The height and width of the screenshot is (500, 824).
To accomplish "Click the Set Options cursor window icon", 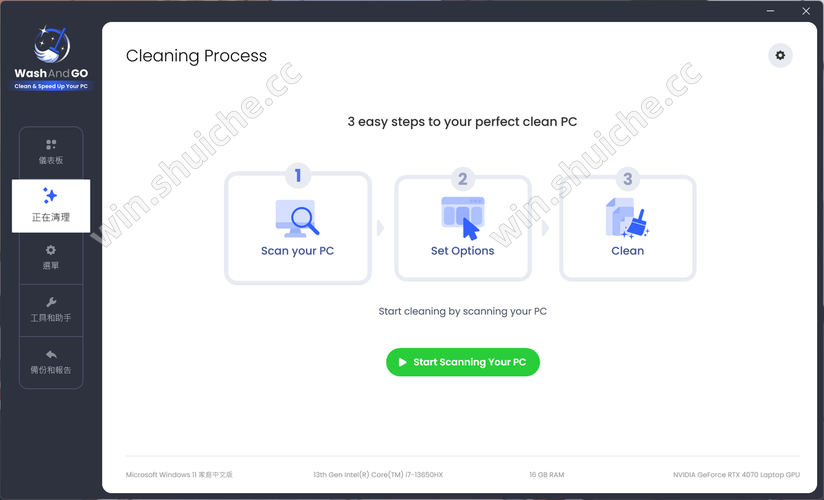I will click(462, 218).
